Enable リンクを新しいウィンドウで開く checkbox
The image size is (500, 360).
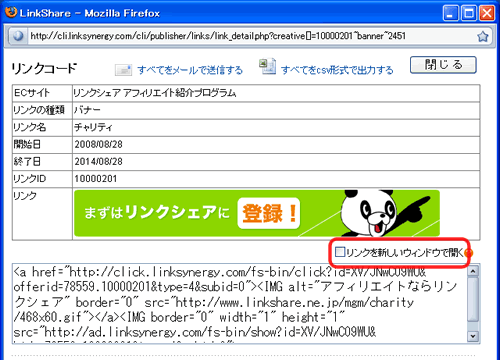[340, 252]
